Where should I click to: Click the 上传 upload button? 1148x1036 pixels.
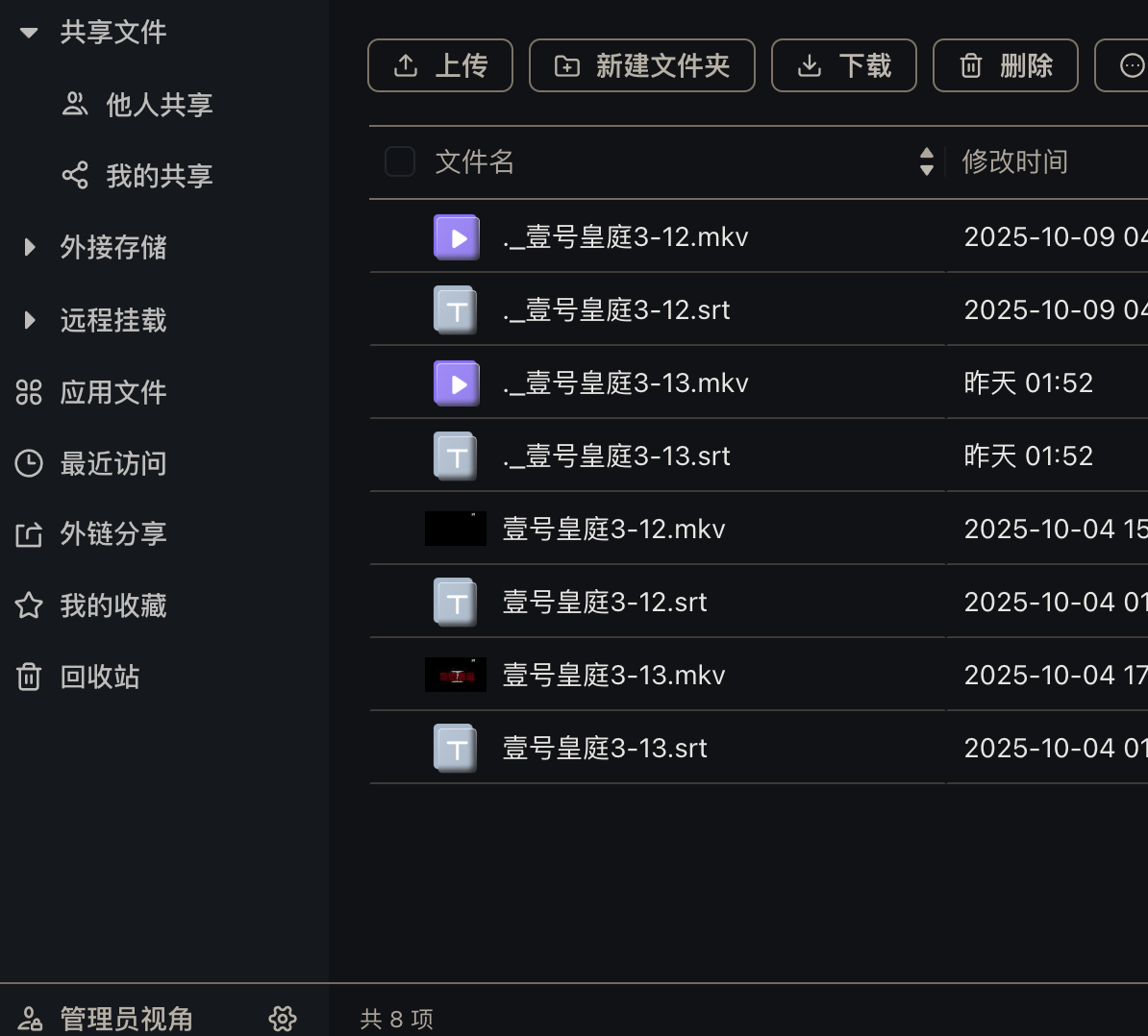pyautogui.click(x=440, y=65)
